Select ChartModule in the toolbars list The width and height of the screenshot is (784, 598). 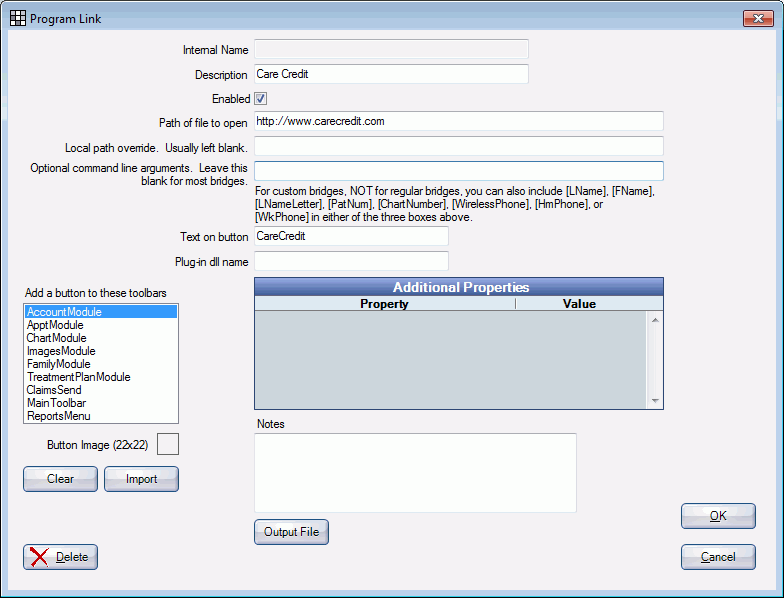pos(101,338)
